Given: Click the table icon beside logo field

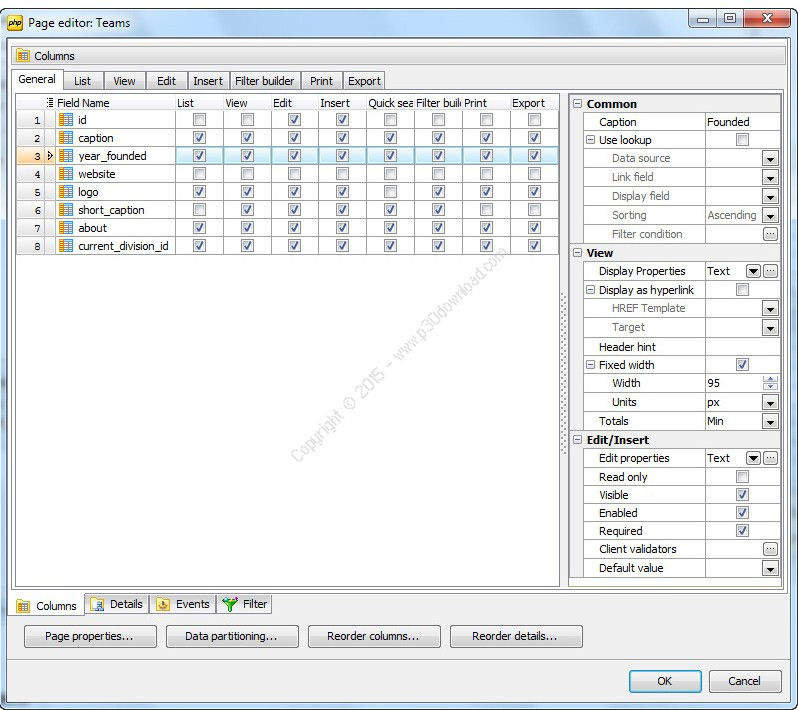Looking at the screenshot, I should pos(66,192).
